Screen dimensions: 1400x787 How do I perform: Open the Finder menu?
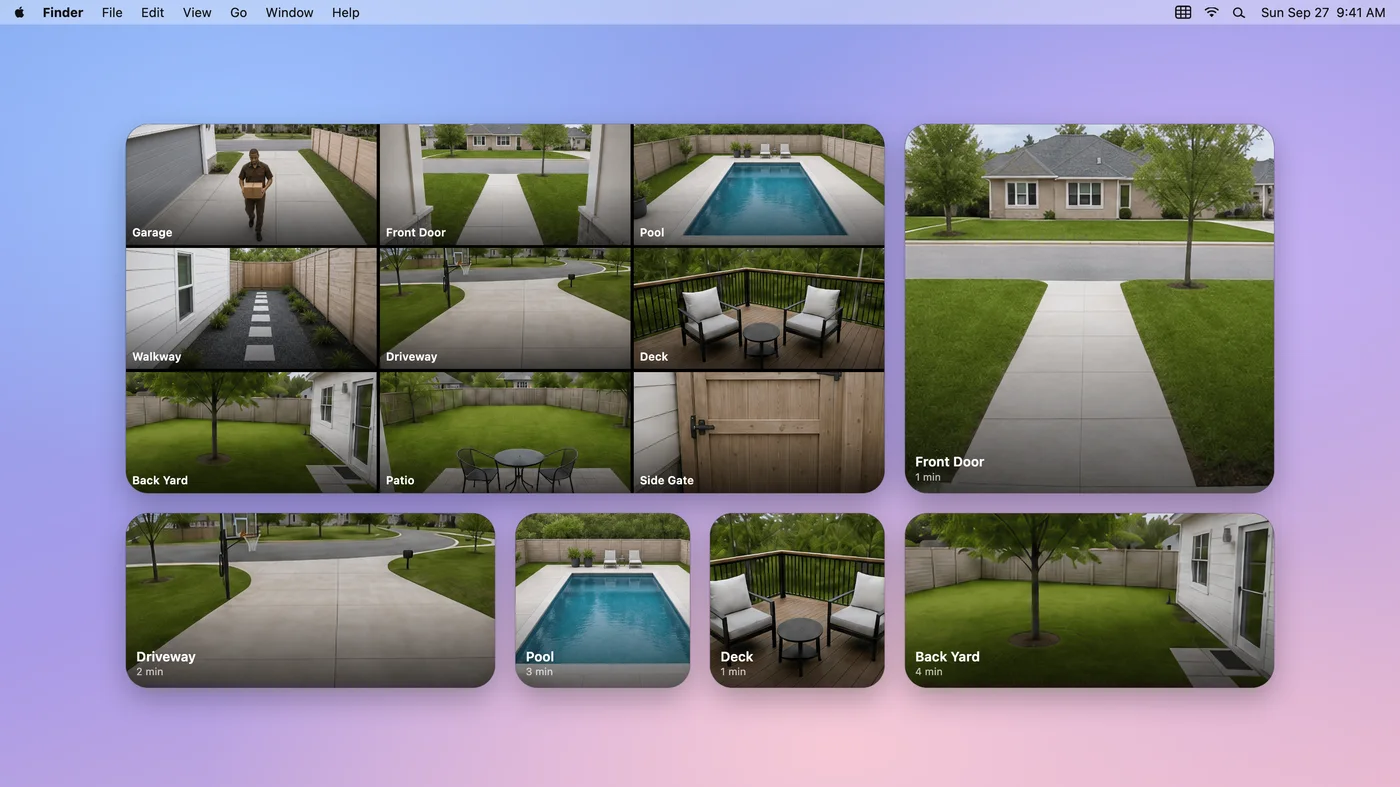pyautogui.click(x=63, y=12)
